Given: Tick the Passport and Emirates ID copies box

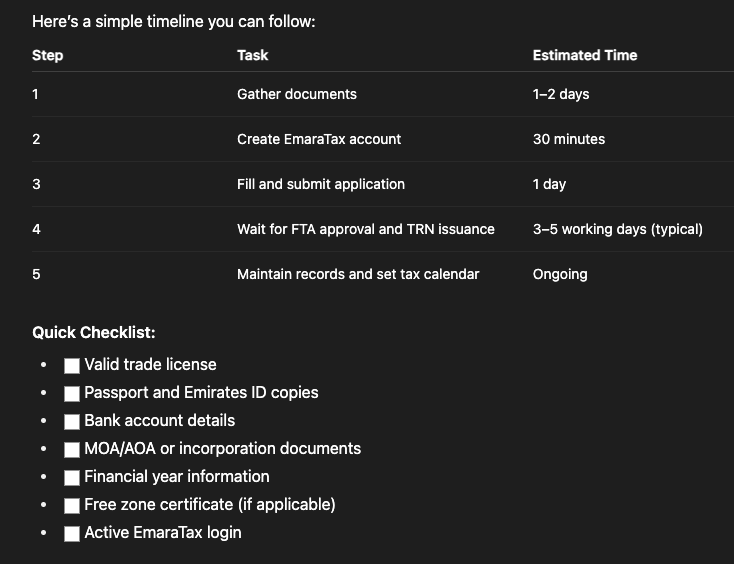Looking at the screenshot, I should point(72,393).
